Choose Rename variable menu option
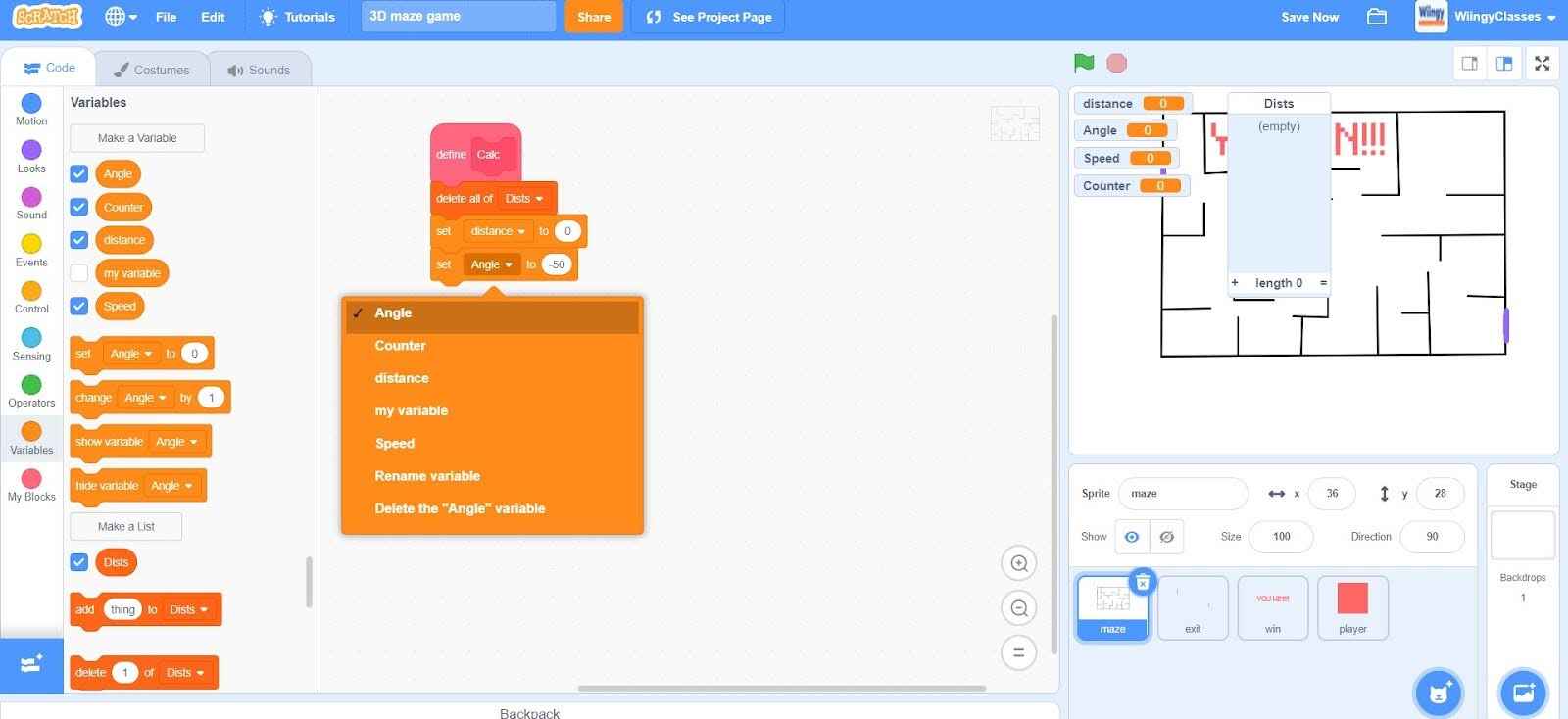Viewport: 1568px width, 719px height. coord(492,476)
